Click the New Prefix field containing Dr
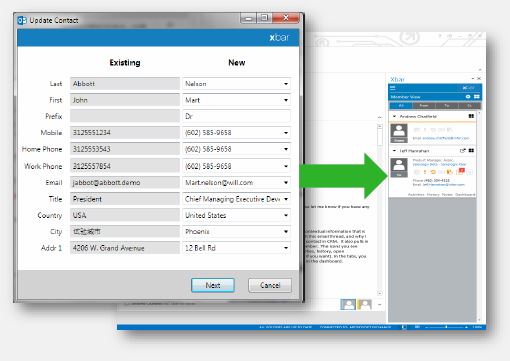510x361 pixels. point(236,116)
